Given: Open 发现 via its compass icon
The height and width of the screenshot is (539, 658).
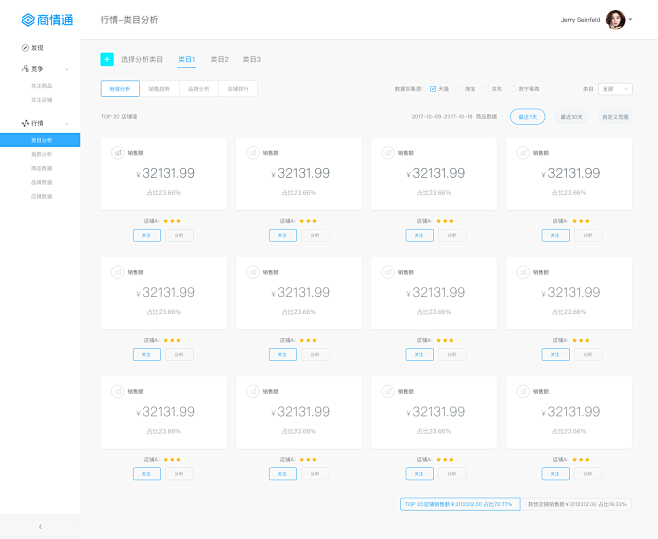Looking at the screenshot, I should [25, 47].
